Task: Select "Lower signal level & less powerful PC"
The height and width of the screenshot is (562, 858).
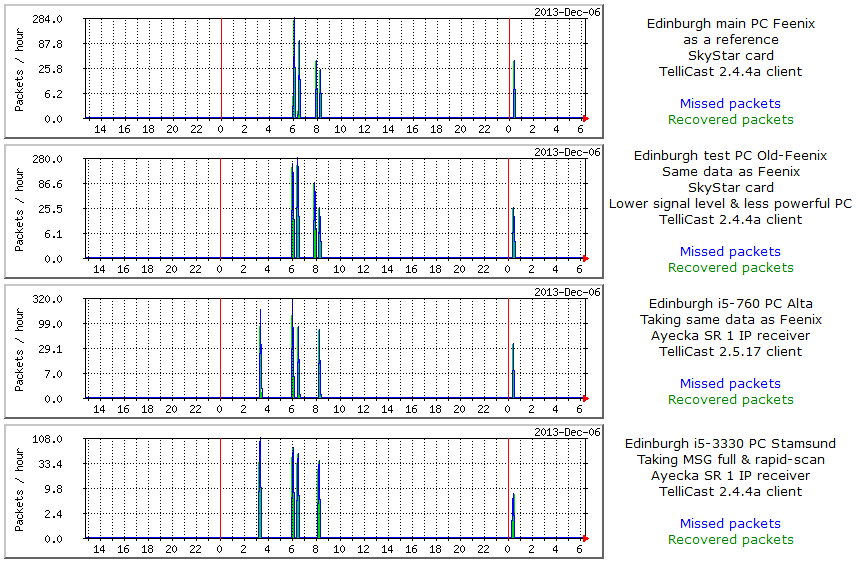Action: point(731,204)
